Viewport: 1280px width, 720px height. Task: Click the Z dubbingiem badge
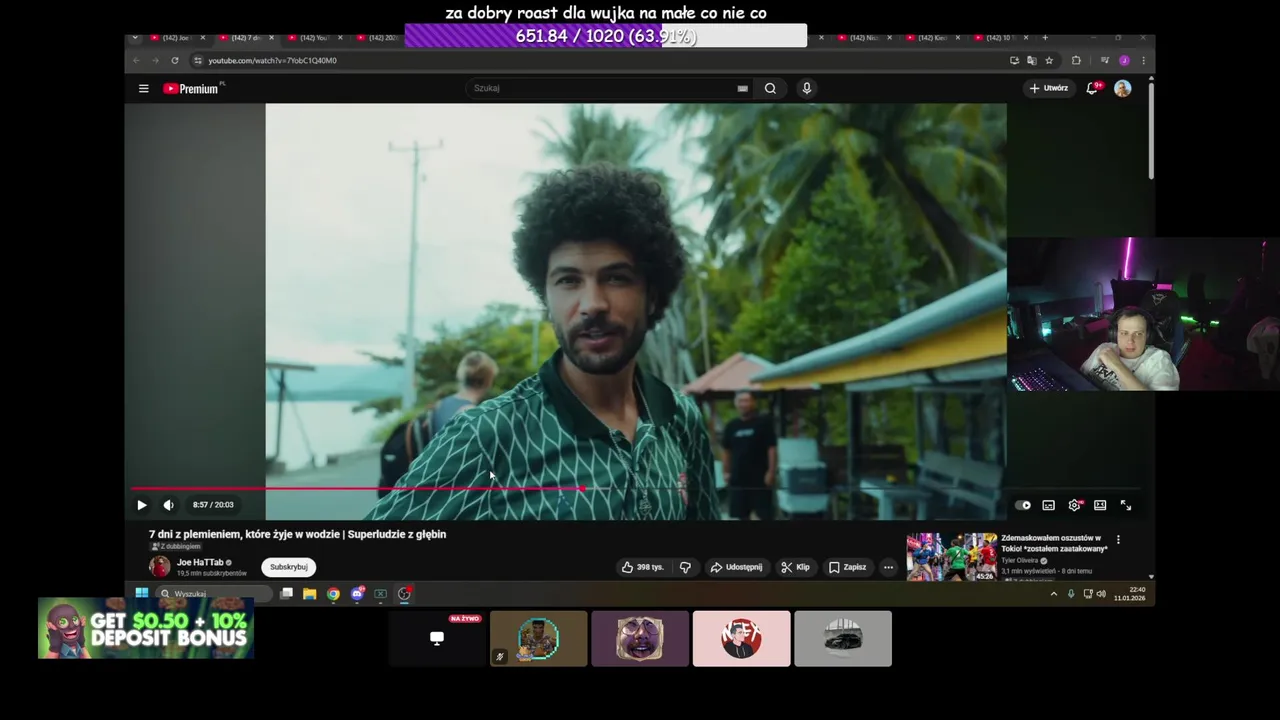[x=176, y=547]
